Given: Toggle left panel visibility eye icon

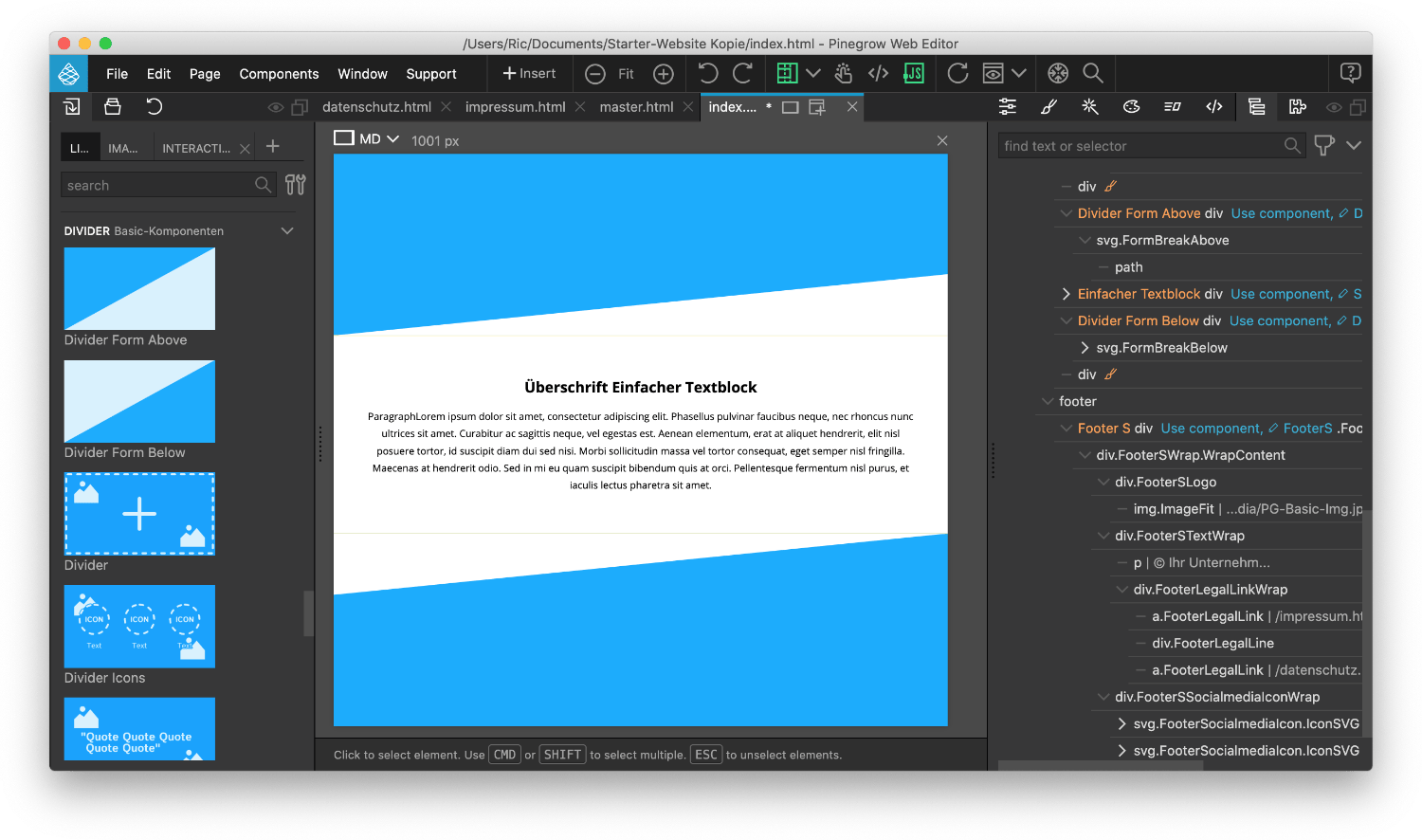Looking at the screenshot, I should coord(276,107).
